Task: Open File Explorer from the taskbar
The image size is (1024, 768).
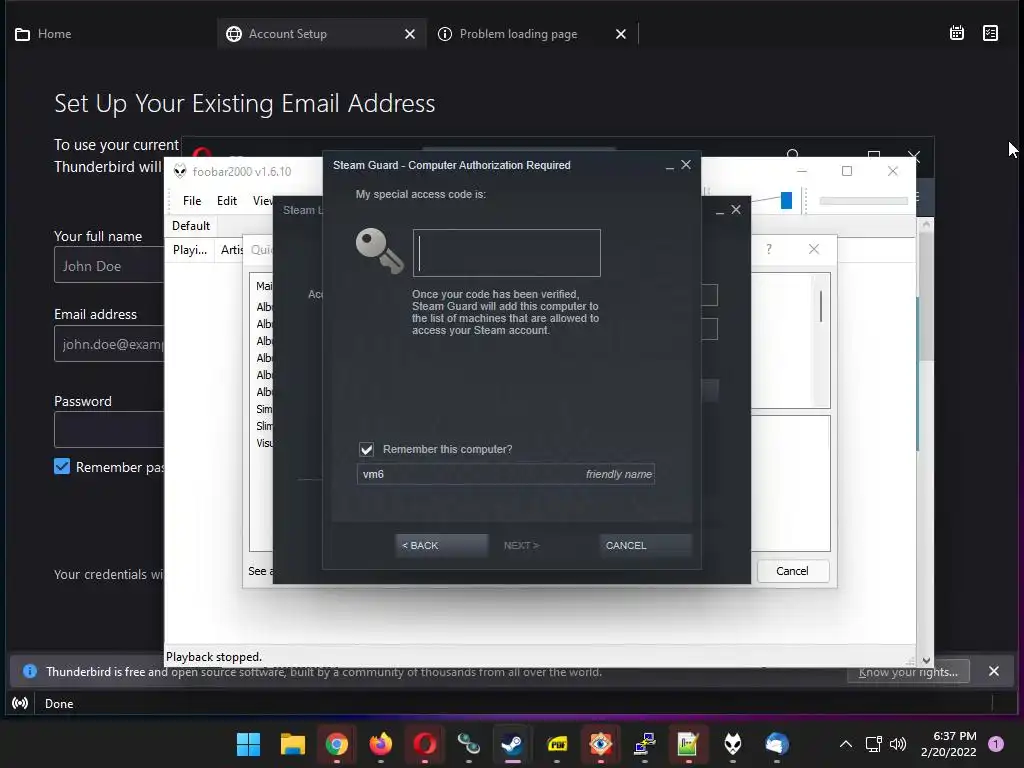Action: 293,744
